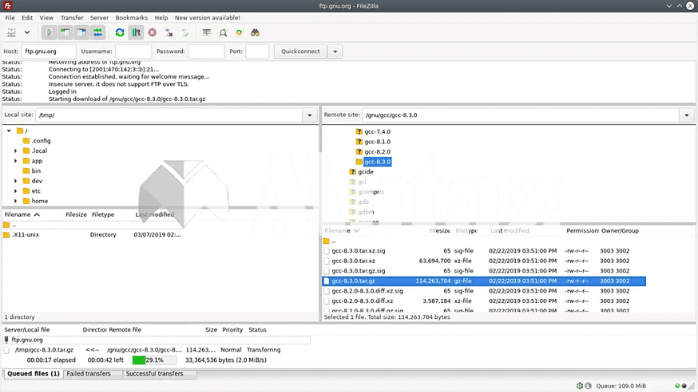Reconnect to the last server

coord(185,32)
